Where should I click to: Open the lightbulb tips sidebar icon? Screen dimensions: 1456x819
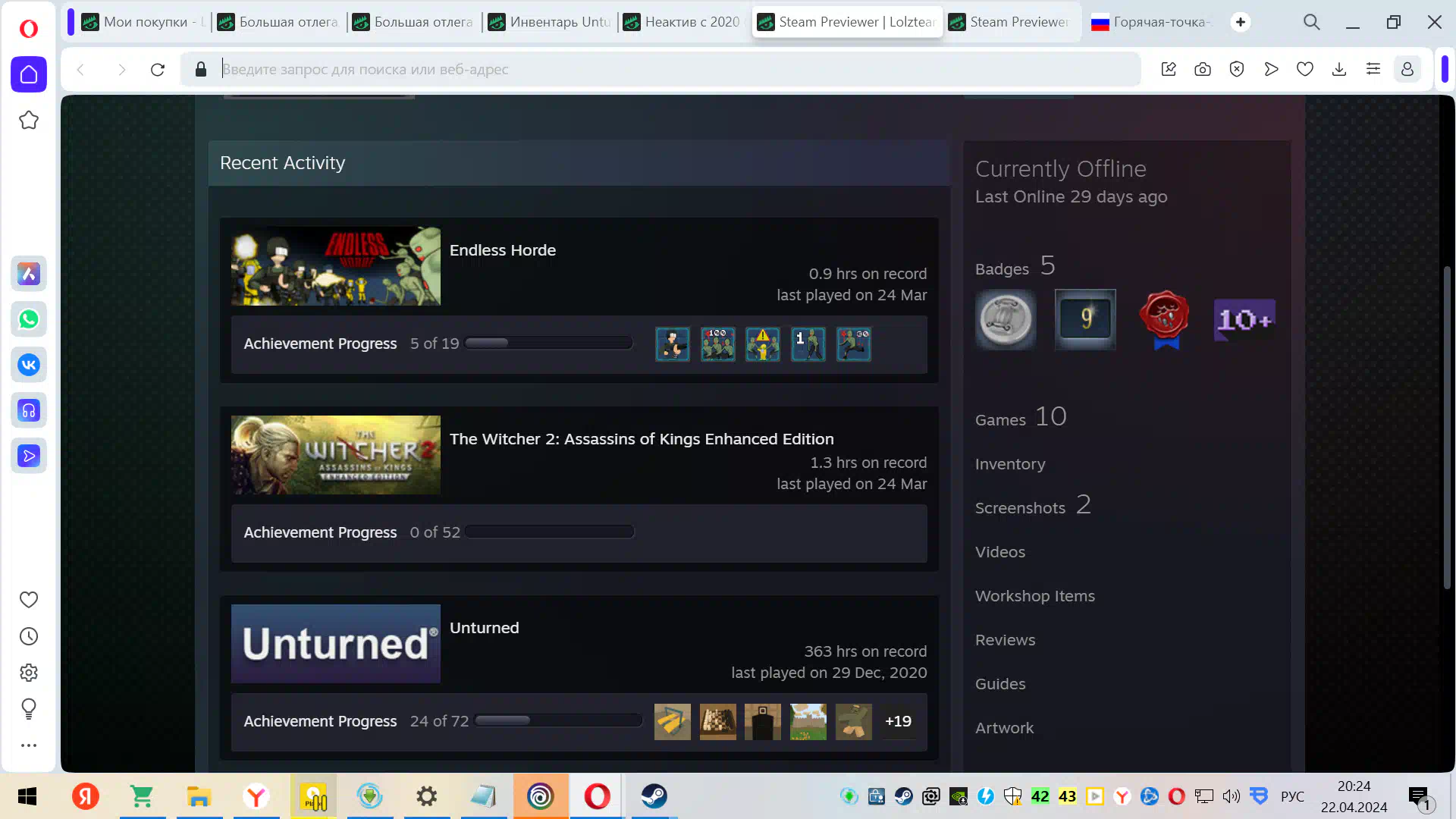tap(29, 709)
